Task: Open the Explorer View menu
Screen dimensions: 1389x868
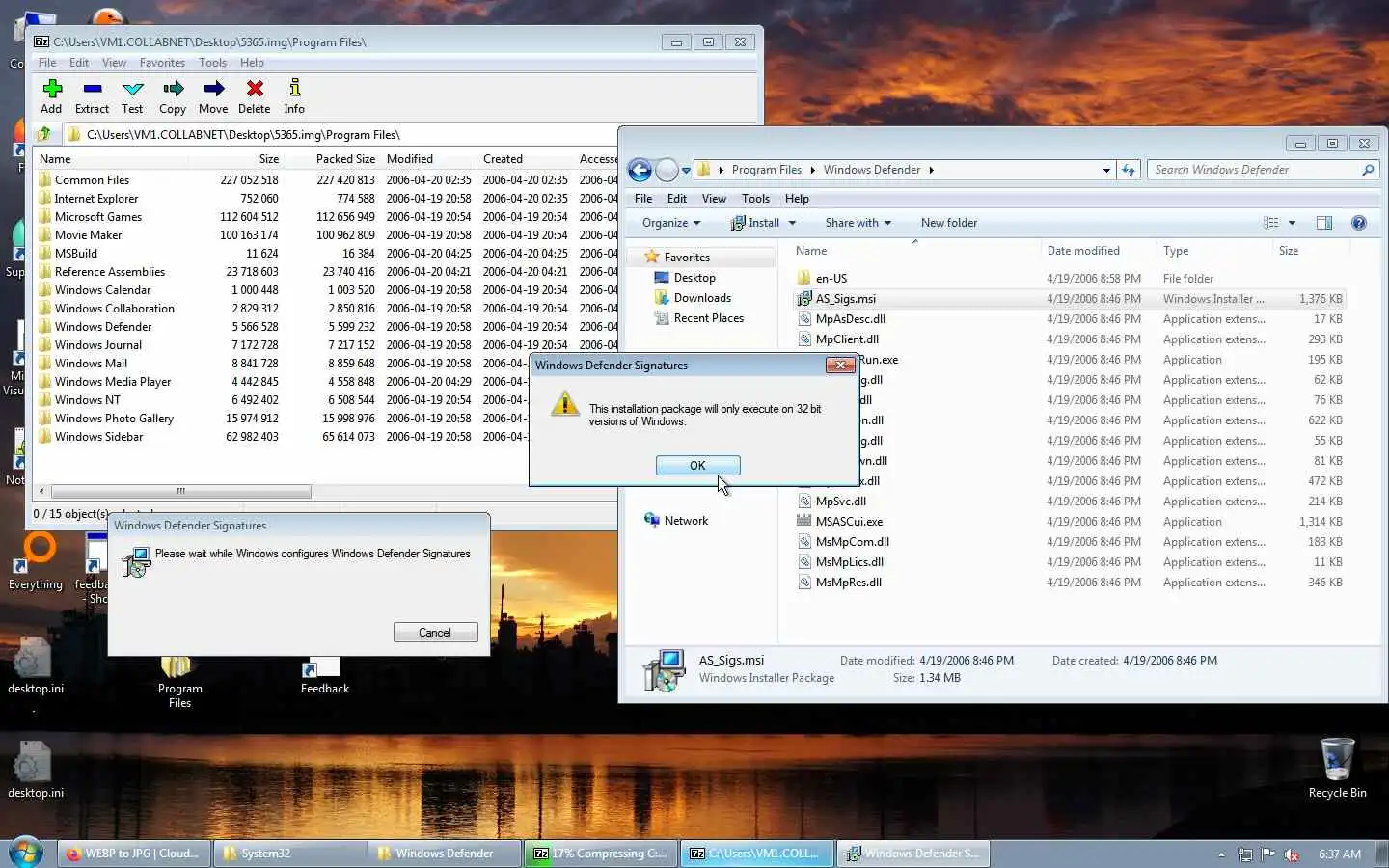Action: [x=714, y=199]
